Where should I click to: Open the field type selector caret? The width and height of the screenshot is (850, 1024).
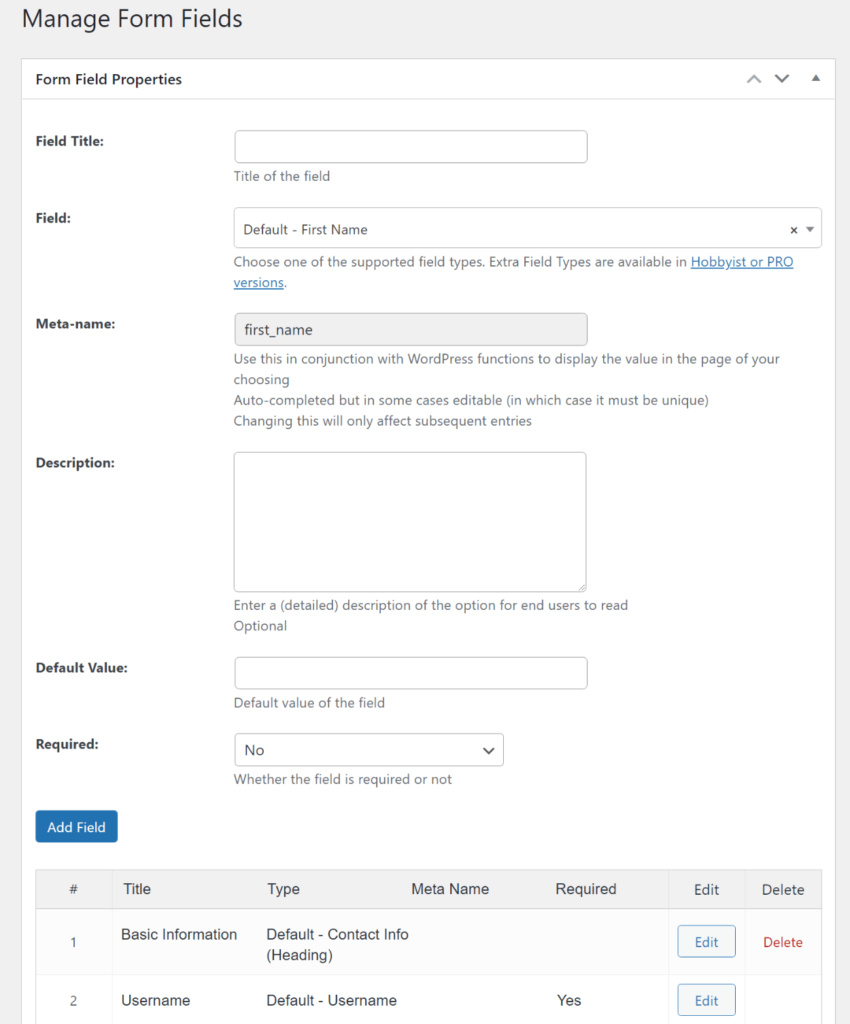pos(811,228)
